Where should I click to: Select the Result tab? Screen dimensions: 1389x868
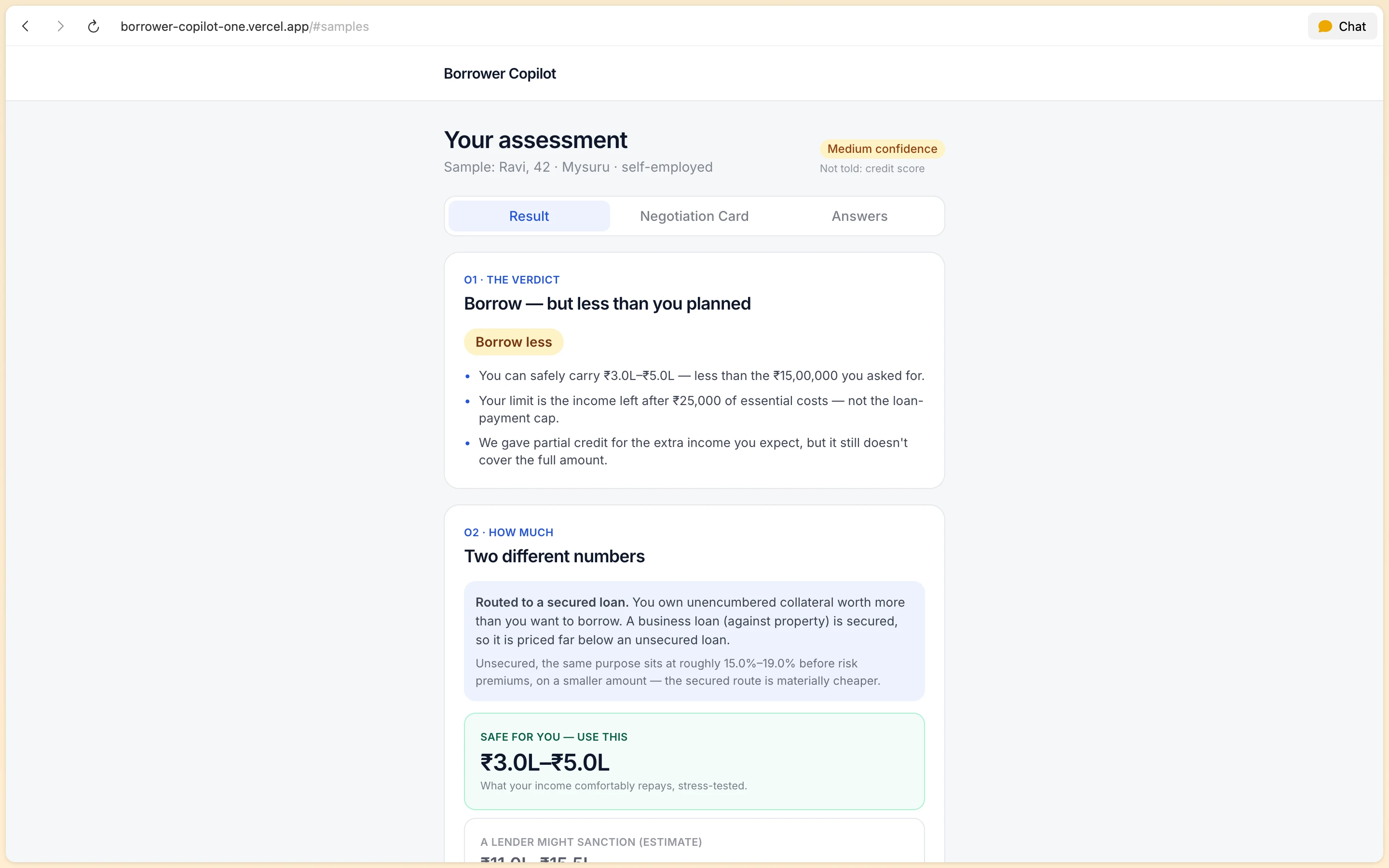(x=529, y=216)
